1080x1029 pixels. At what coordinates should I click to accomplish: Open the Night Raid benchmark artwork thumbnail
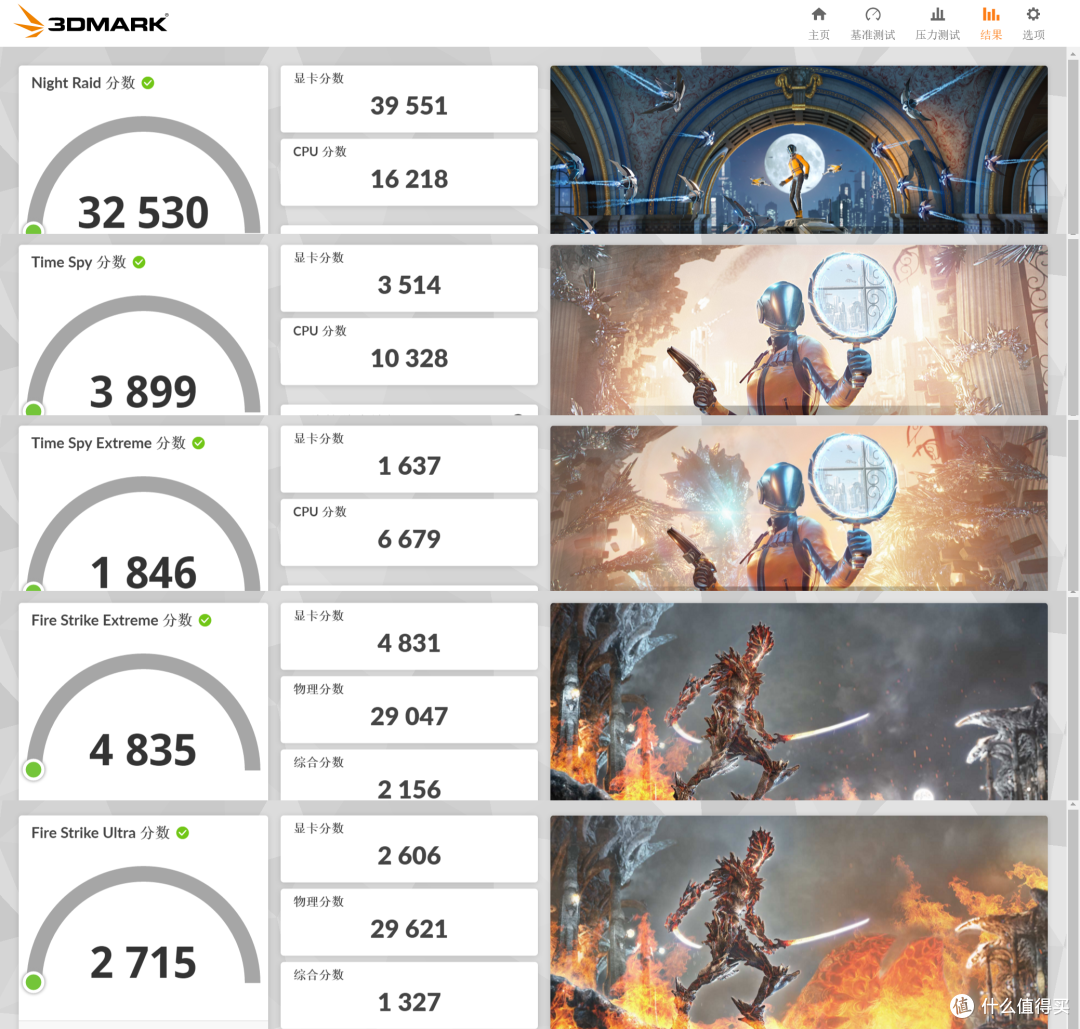[798, 149]
